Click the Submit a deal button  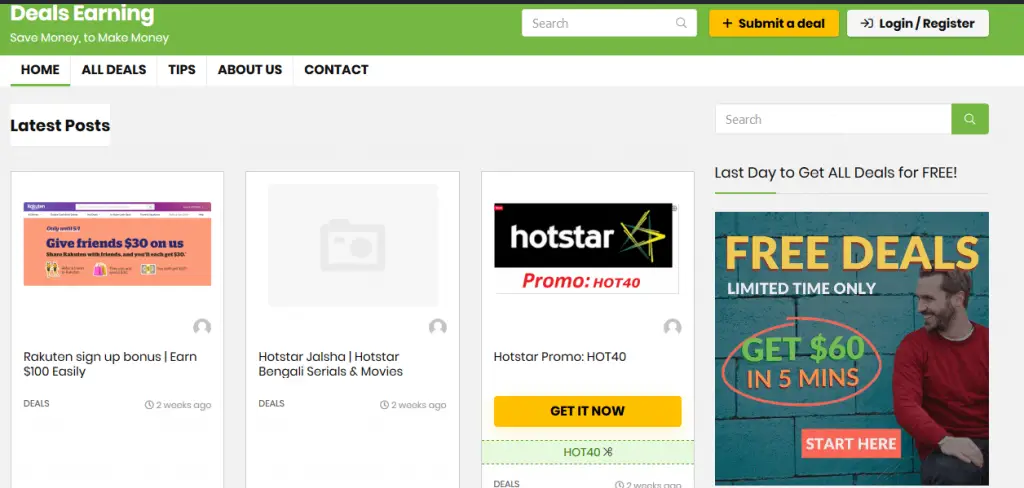pos(774,24)
